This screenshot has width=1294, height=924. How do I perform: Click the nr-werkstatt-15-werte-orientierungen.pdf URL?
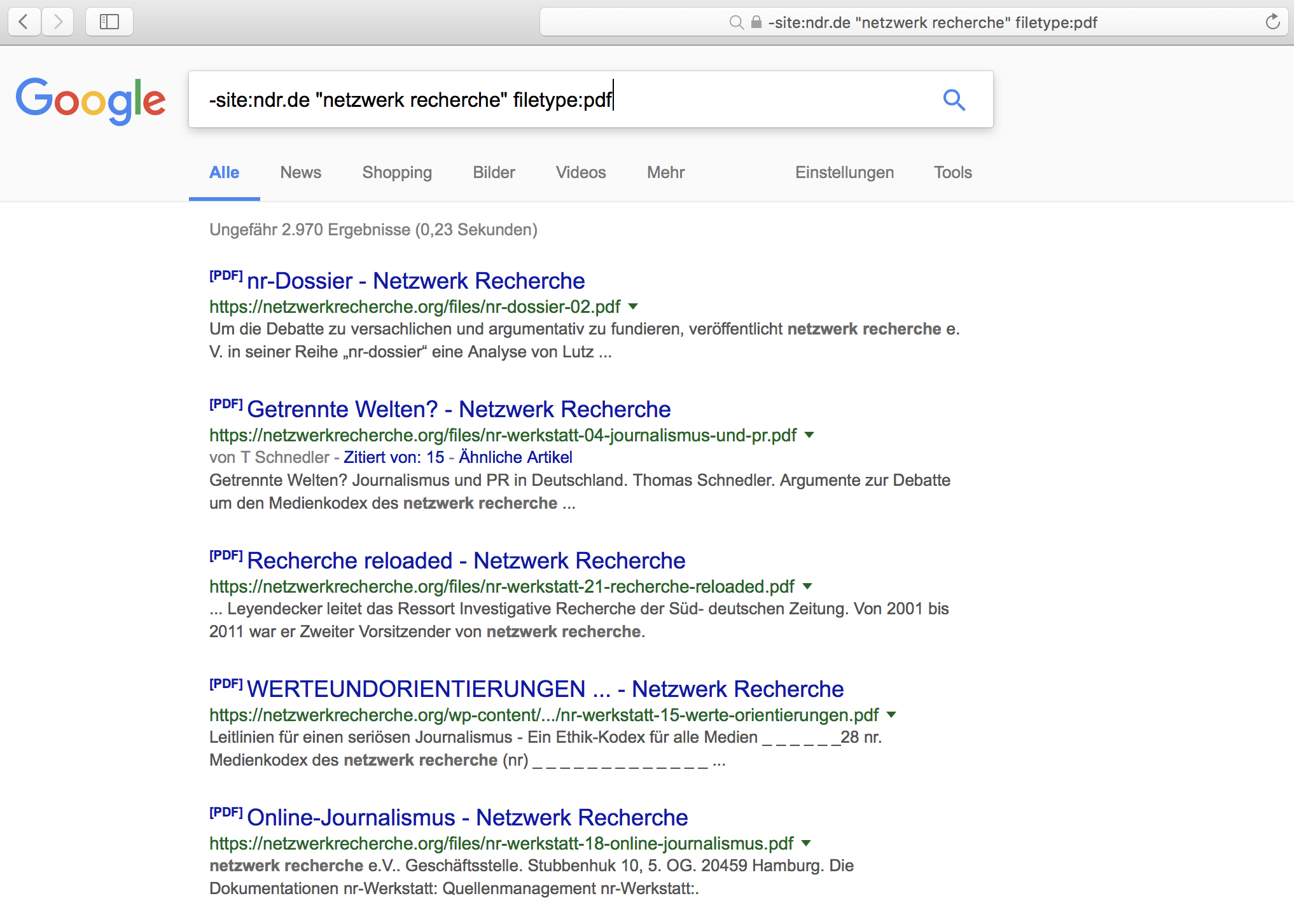pos(544,715)
